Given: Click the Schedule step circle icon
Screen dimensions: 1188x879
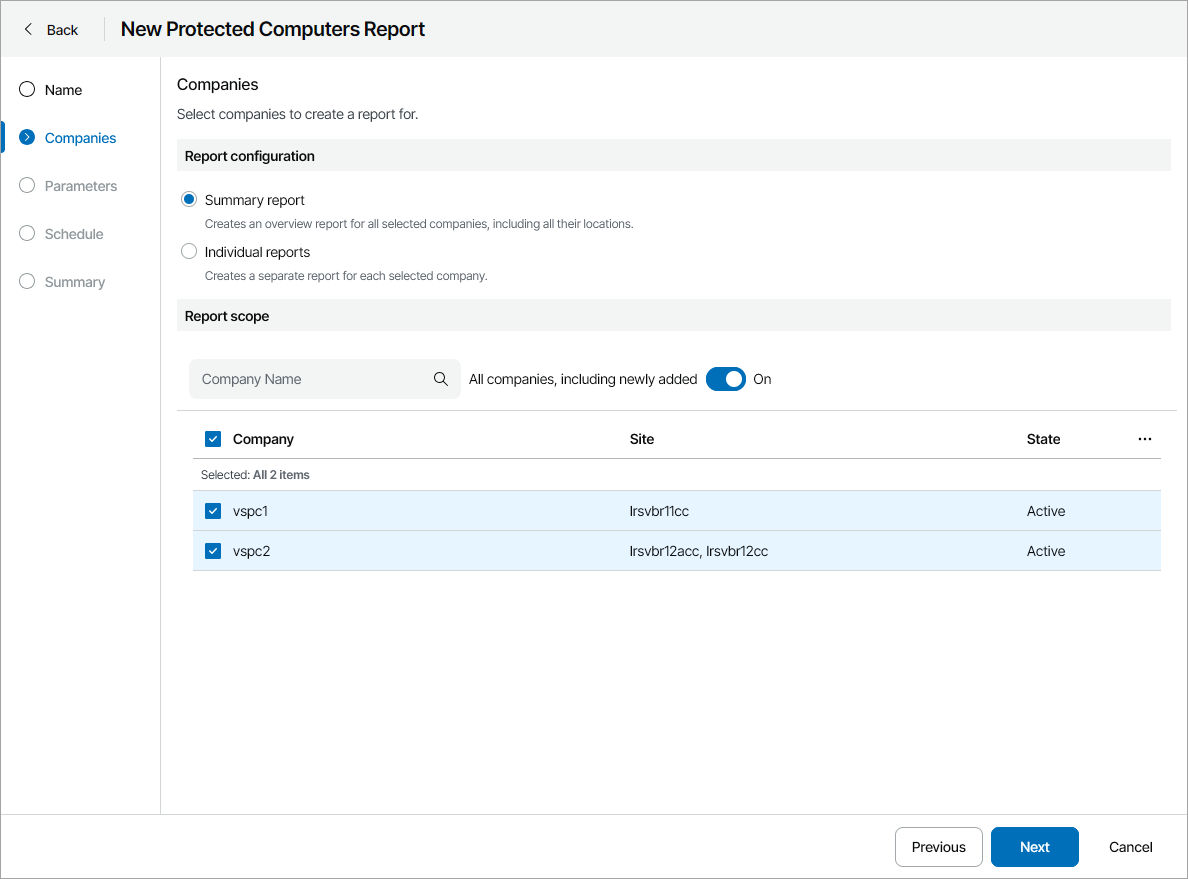Looking at the screenshot, I should (27, 234).
